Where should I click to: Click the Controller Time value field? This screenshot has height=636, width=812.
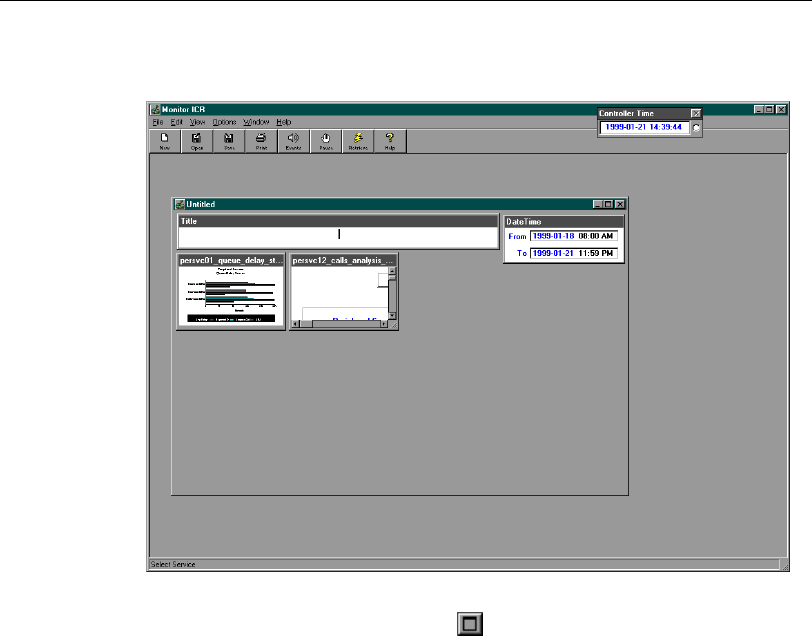click(x=644, y=127)
